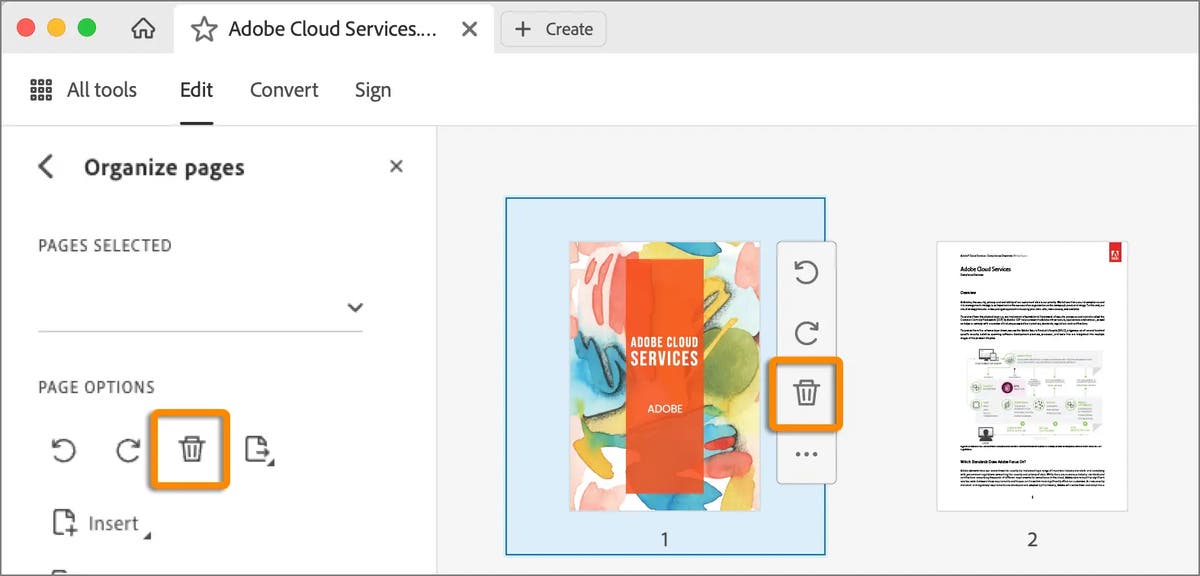Screen dimensions: 1200x576
Task: Expand the Pages Selected dropdown
Action: point(355,308)
